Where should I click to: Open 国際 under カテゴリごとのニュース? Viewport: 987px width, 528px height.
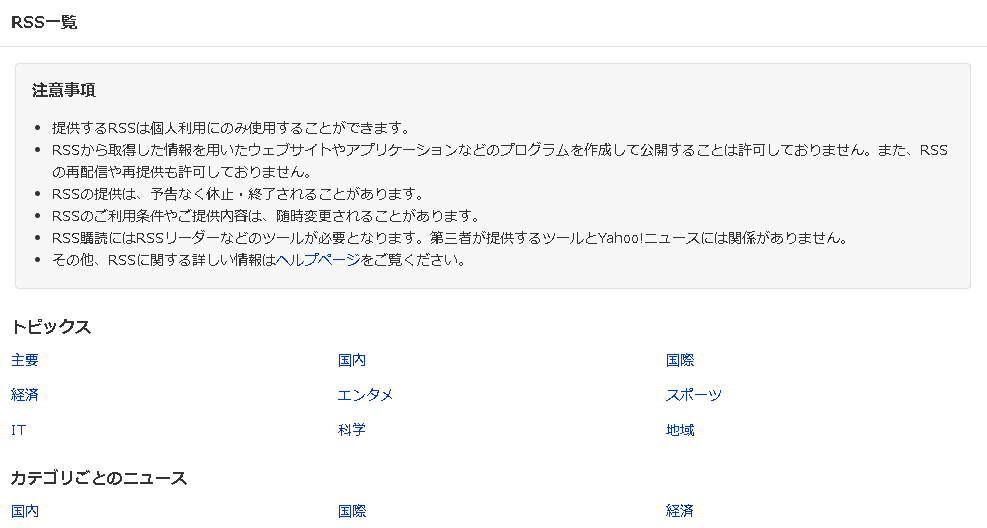tap(352, 511)
